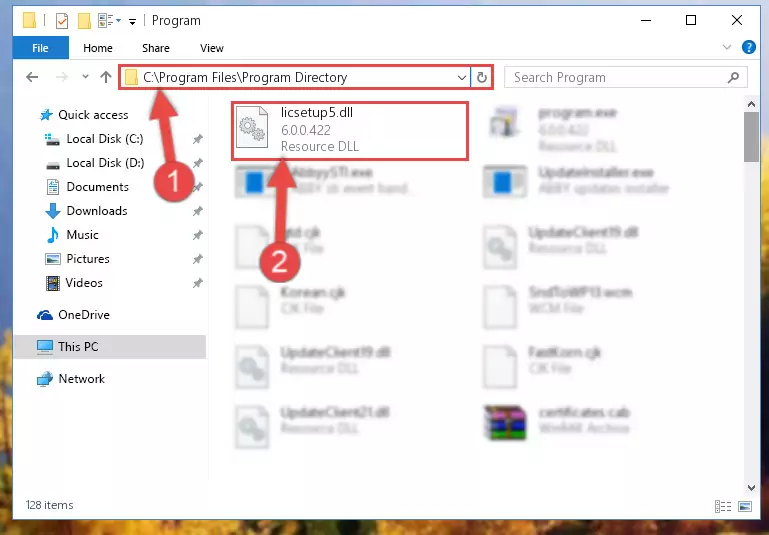Switch to the Home ribbon tab
Viewport: 769px width, 535px height.
98,48
